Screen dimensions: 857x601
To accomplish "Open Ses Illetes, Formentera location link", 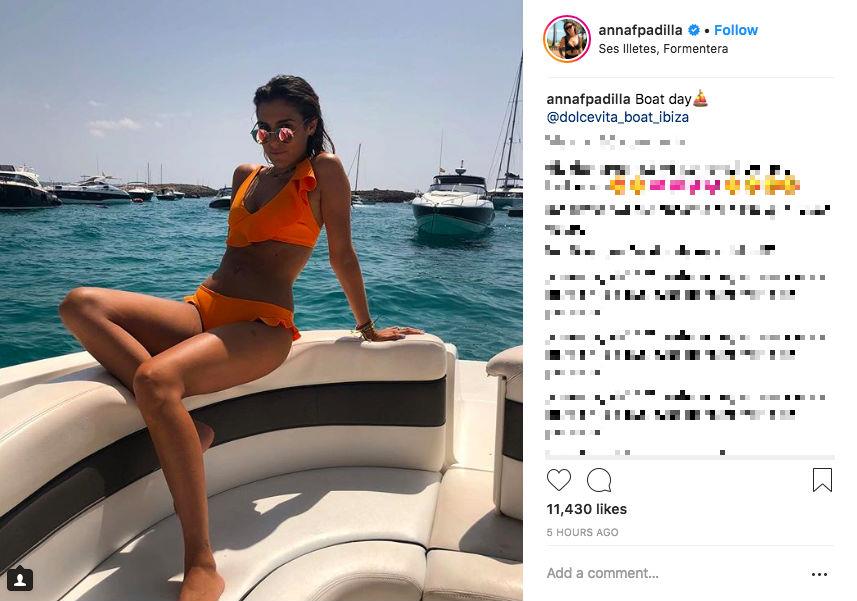I will (x=663, y=49).
